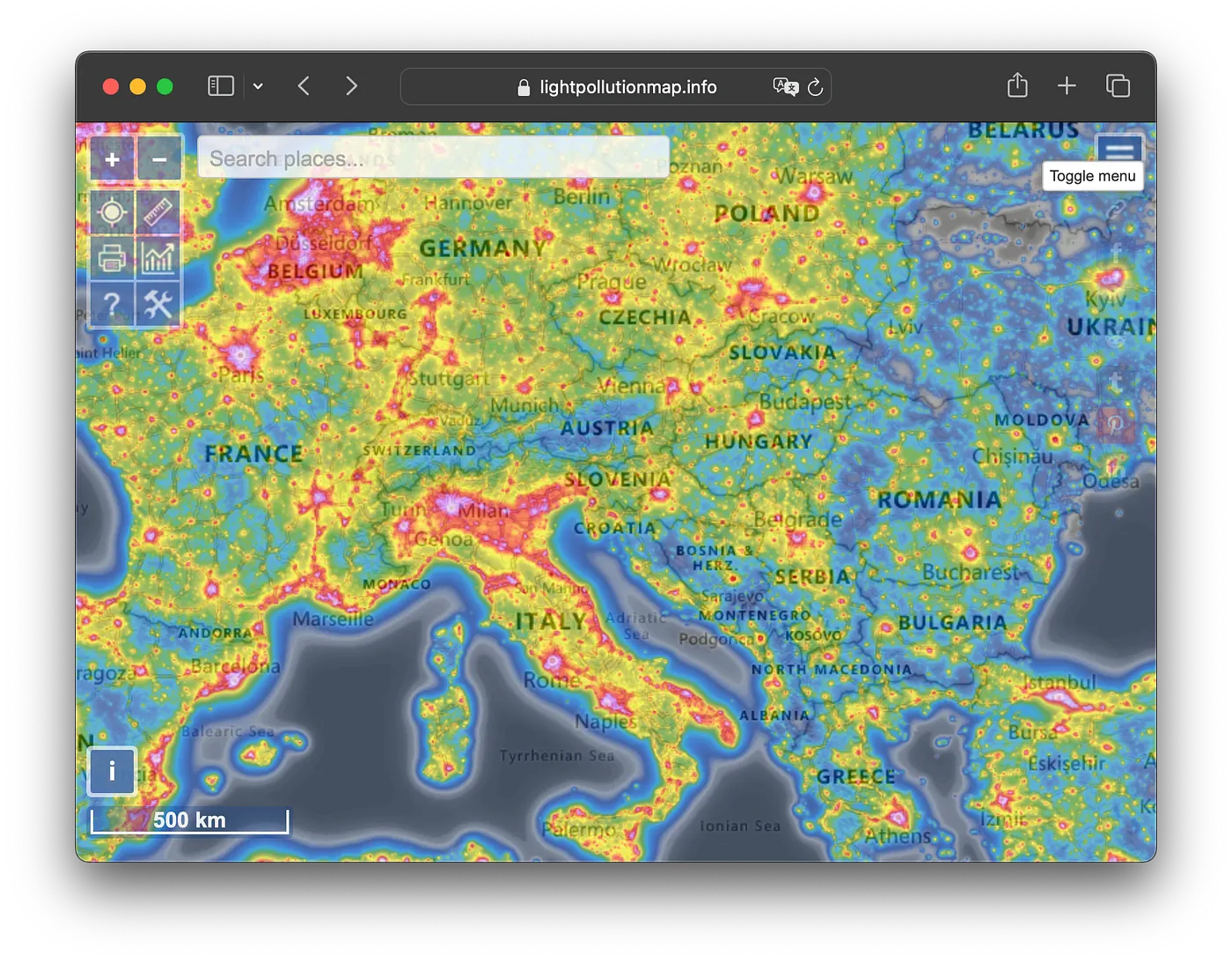Show the tab overview
The width and height of the screenshot is (1232, 962).
click(x=1118, y=85)
